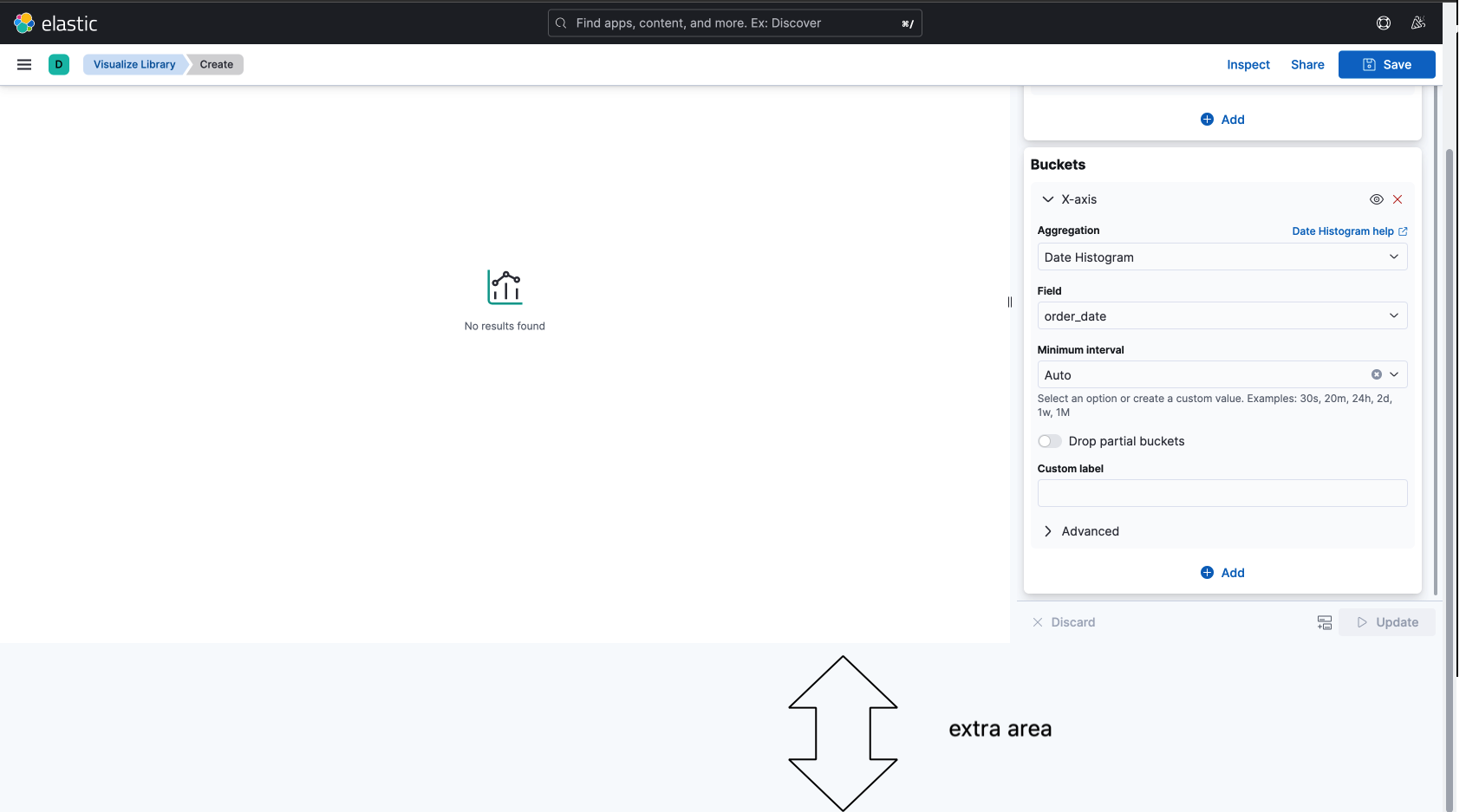Click the Elastic logo
Screen dimensions: 1466x812
55,23
